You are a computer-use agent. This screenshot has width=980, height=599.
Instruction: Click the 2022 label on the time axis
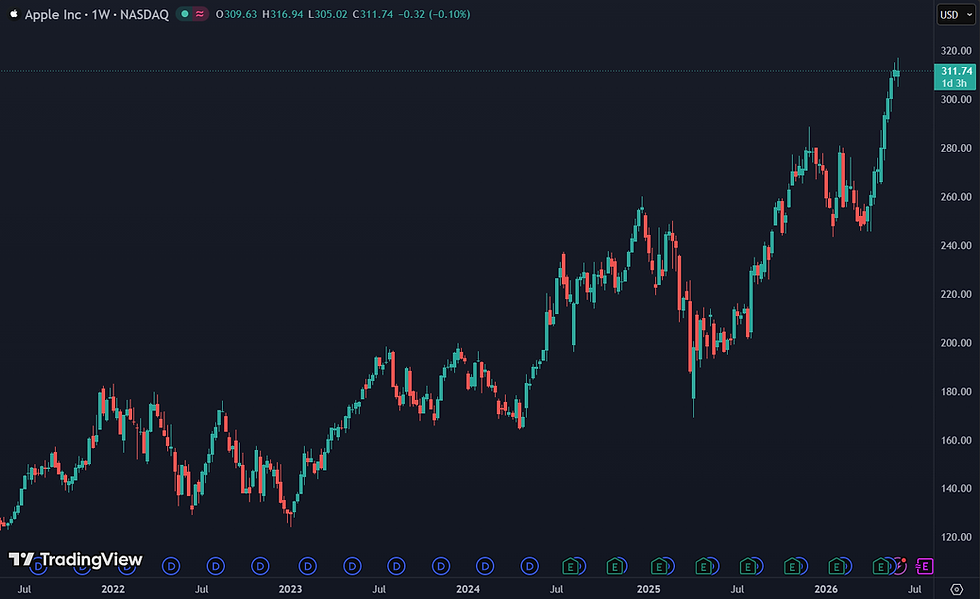[112, 589]
